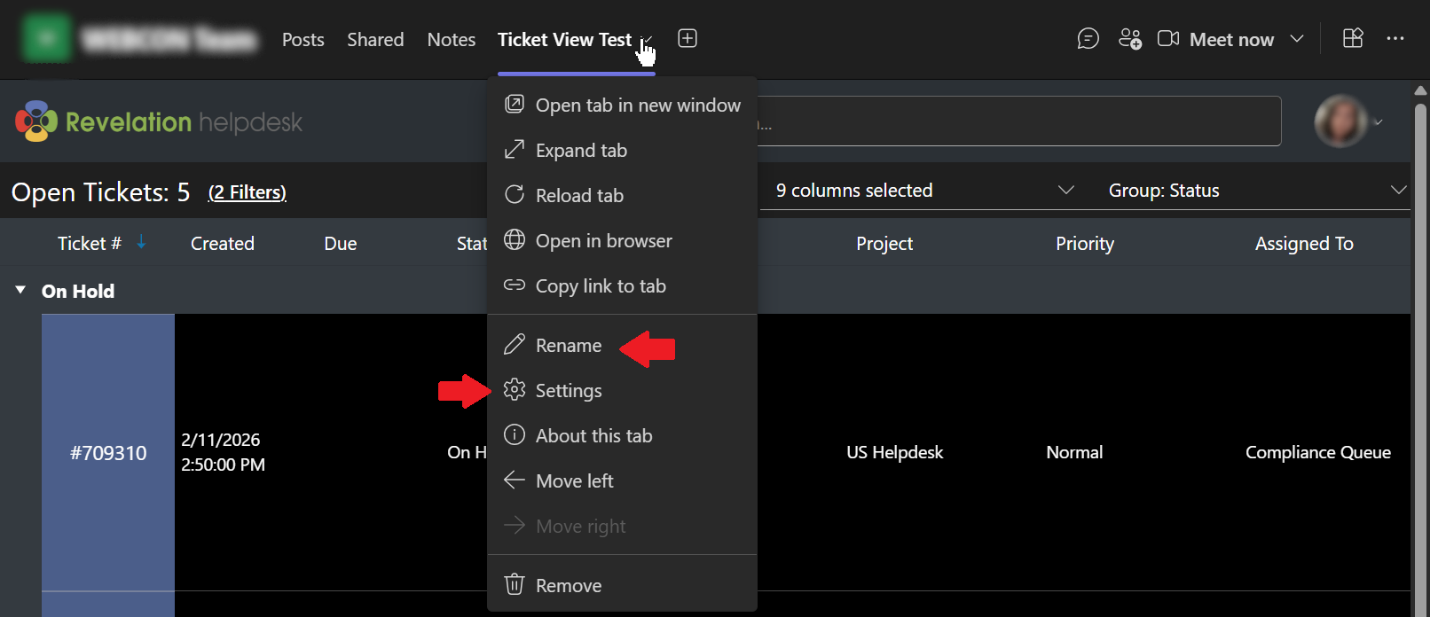Open the apps grid icon
1430x617 pixels.
pos(1353,39)
